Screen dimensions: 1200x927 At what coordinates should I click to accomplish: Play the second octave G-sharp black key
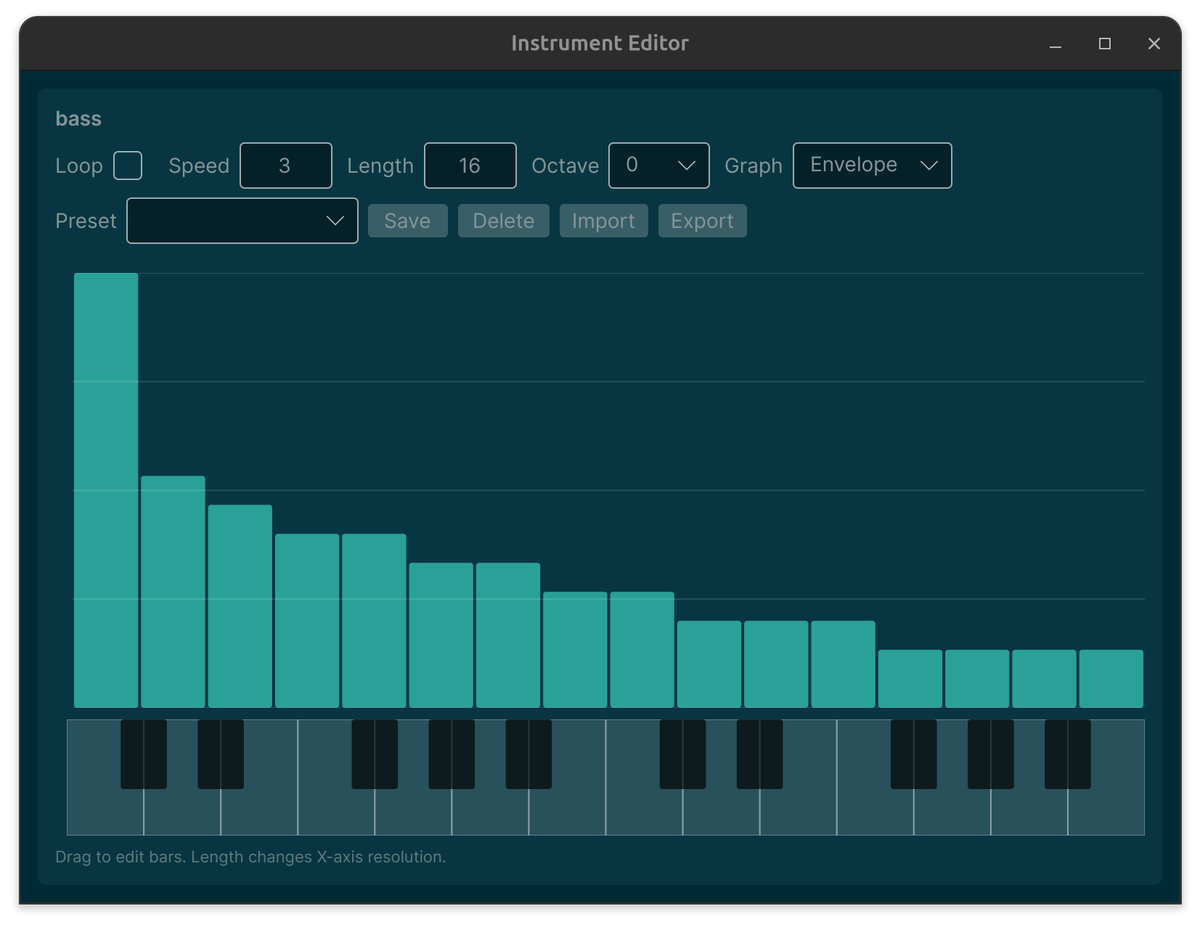pos(991,754)
